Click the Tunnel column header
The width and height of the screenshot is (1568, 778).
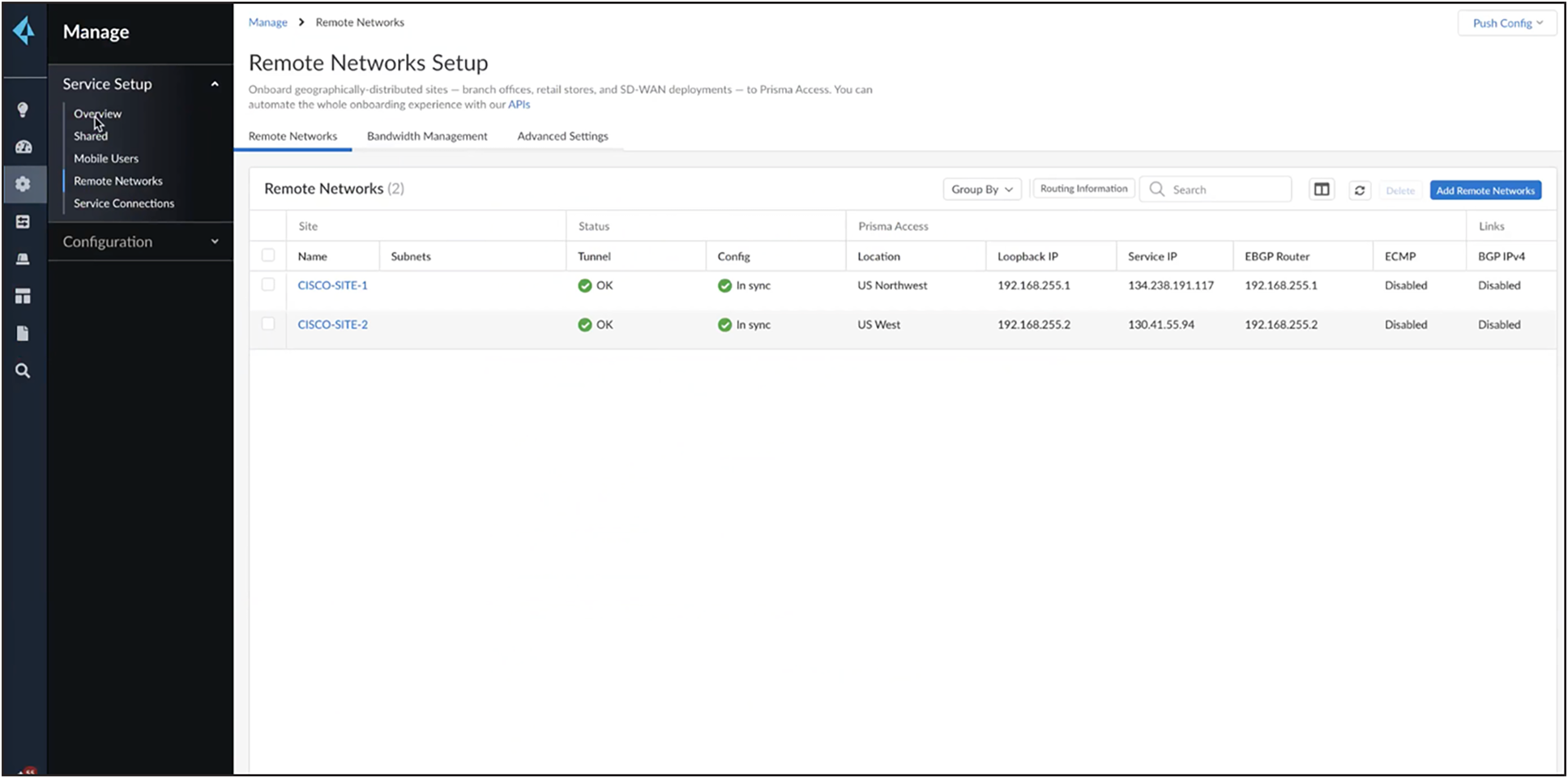coord(594,256)
